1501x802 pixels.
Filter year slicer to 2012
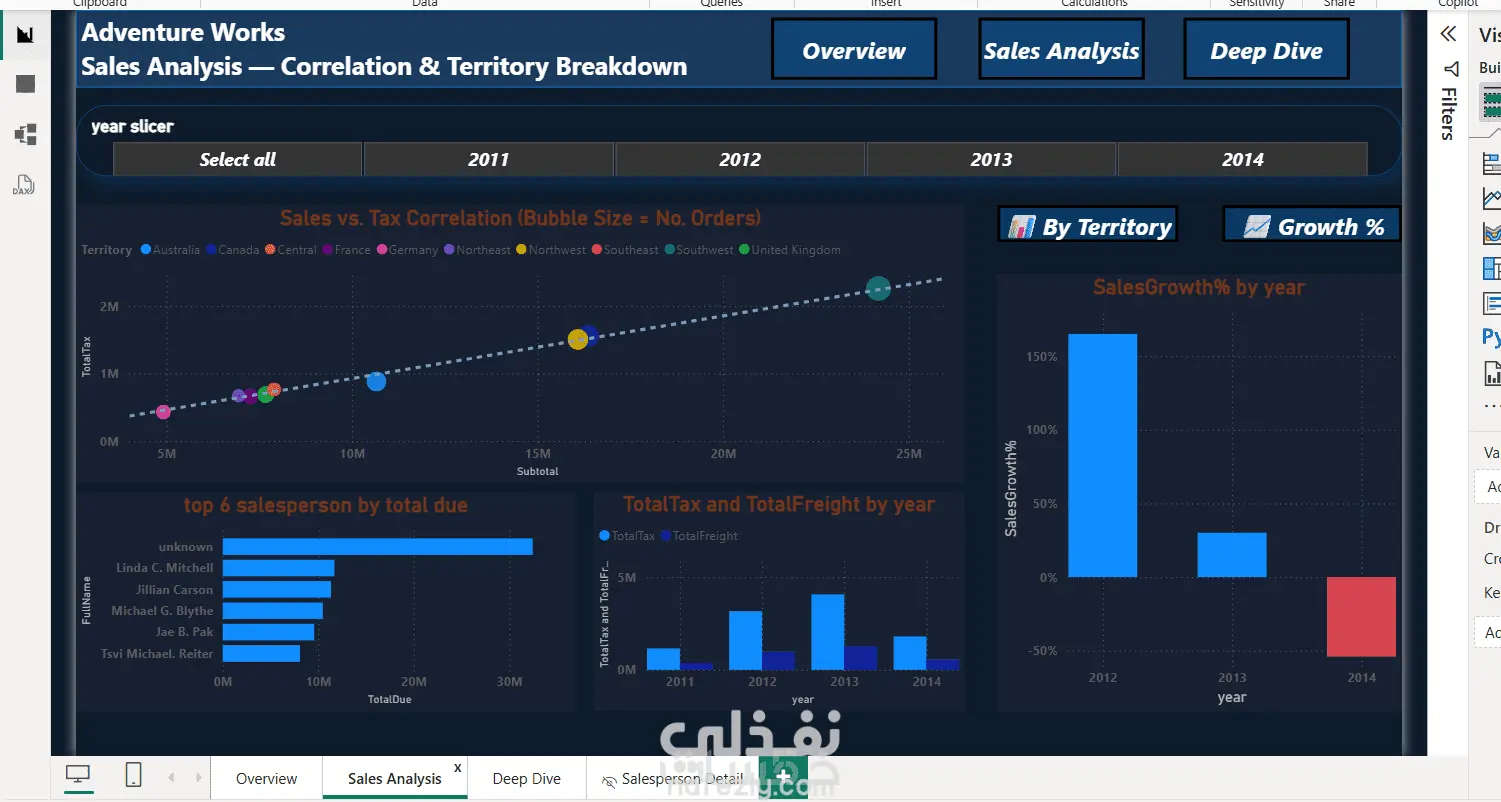[x=740, y=159]
